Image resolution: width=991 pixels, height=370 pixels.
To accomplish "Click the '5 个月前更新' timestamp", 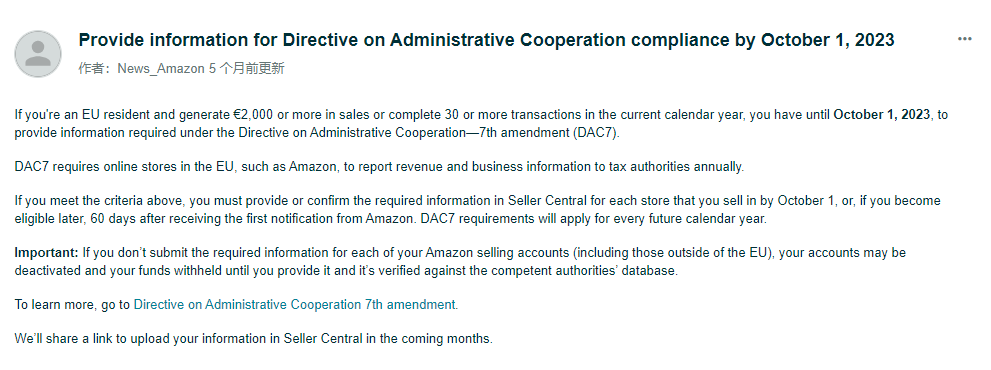I will point(246,68).
